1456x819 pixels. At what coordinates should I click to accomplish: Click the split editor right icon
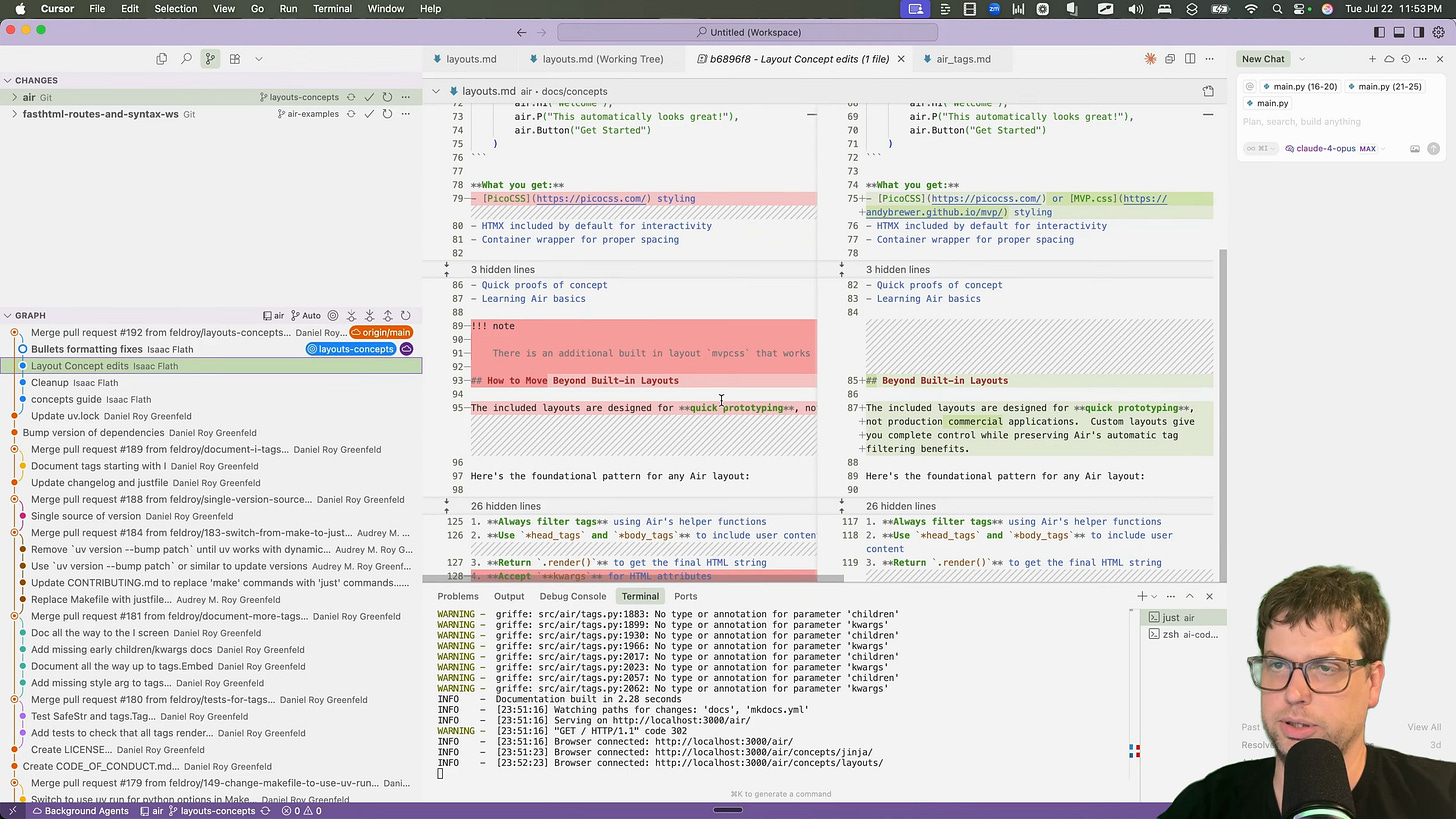coord(1190,59)
